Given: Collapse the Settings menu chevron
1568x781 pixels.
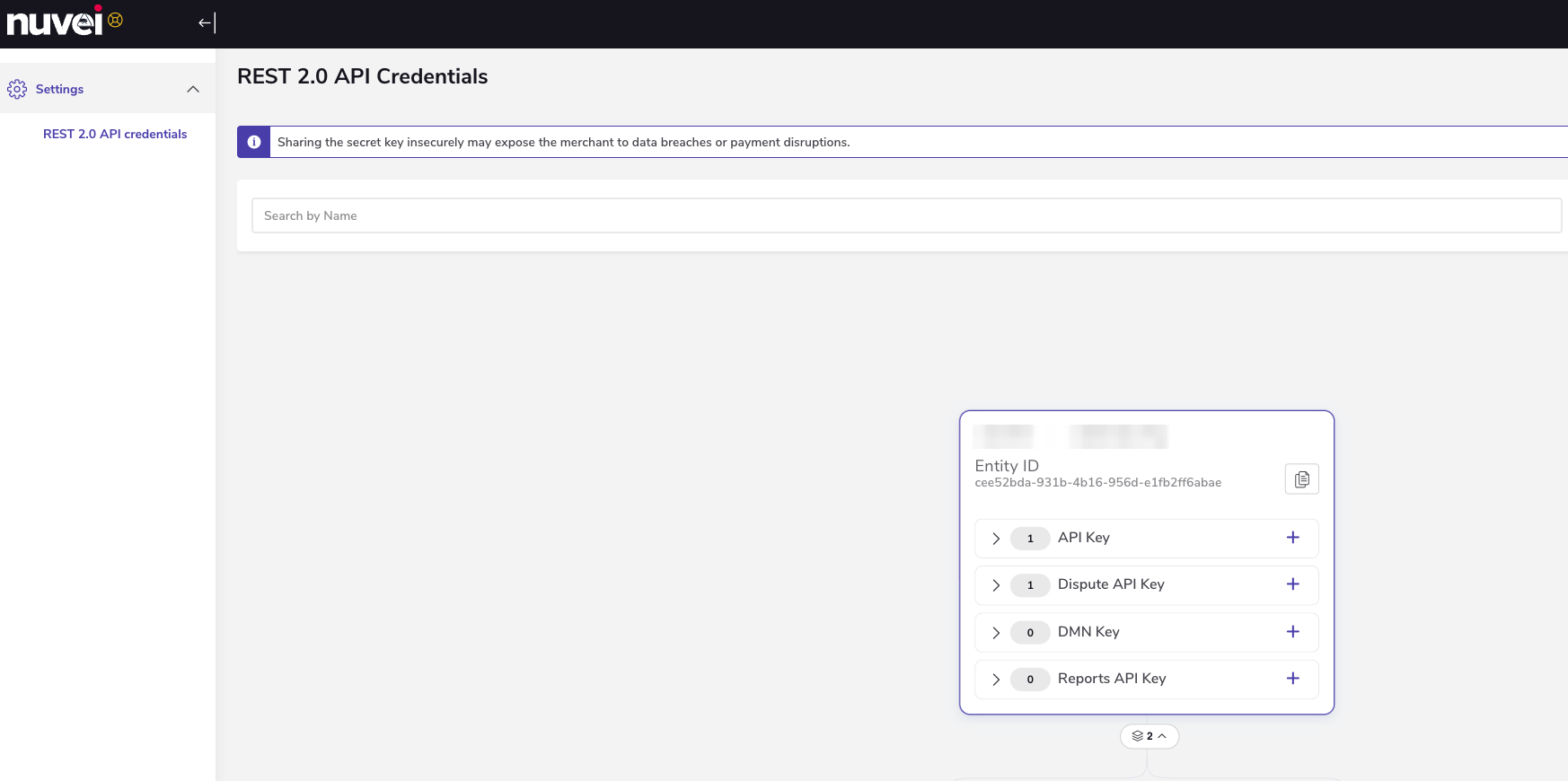Looking at the screenshot, I should 193,89.
